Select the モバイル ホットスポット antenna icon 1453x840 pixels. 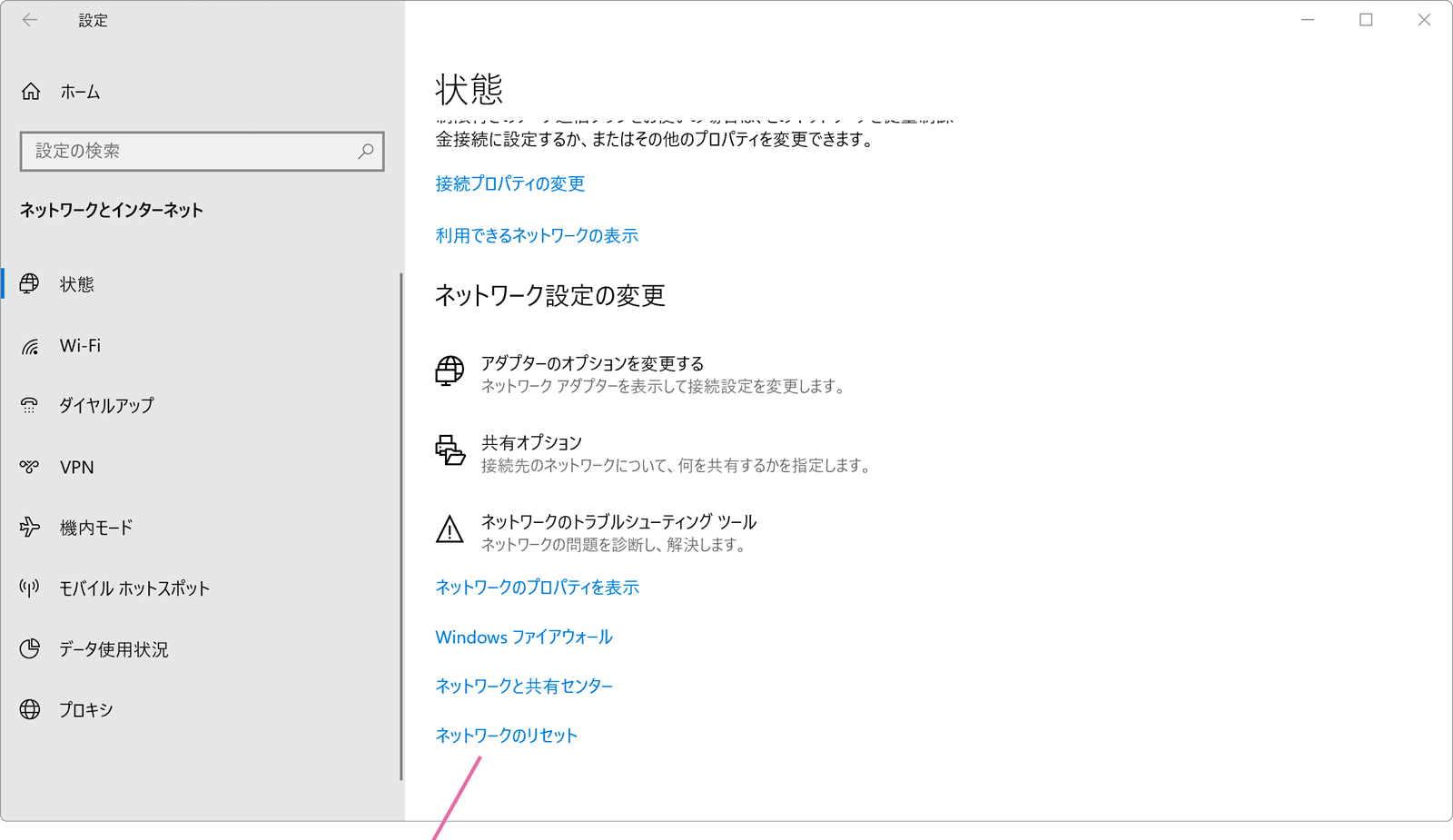(30, 588)
